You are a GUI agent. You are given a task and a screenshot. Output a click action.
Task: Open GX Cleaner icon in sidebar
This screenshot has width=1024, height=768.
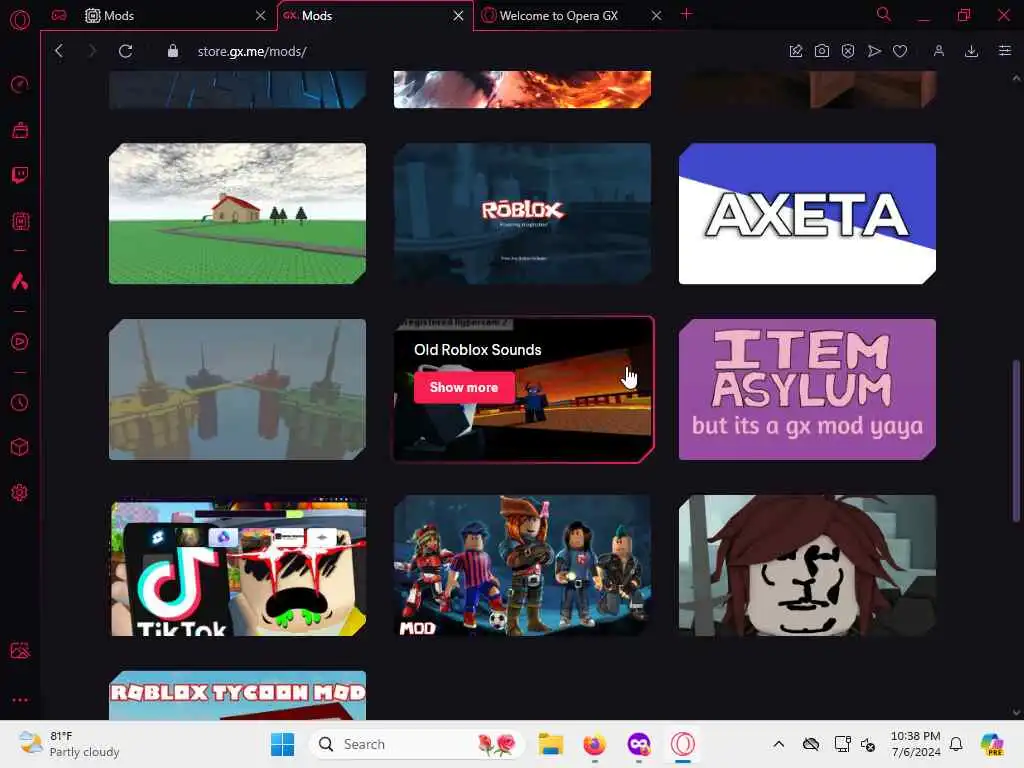[20, 130]
